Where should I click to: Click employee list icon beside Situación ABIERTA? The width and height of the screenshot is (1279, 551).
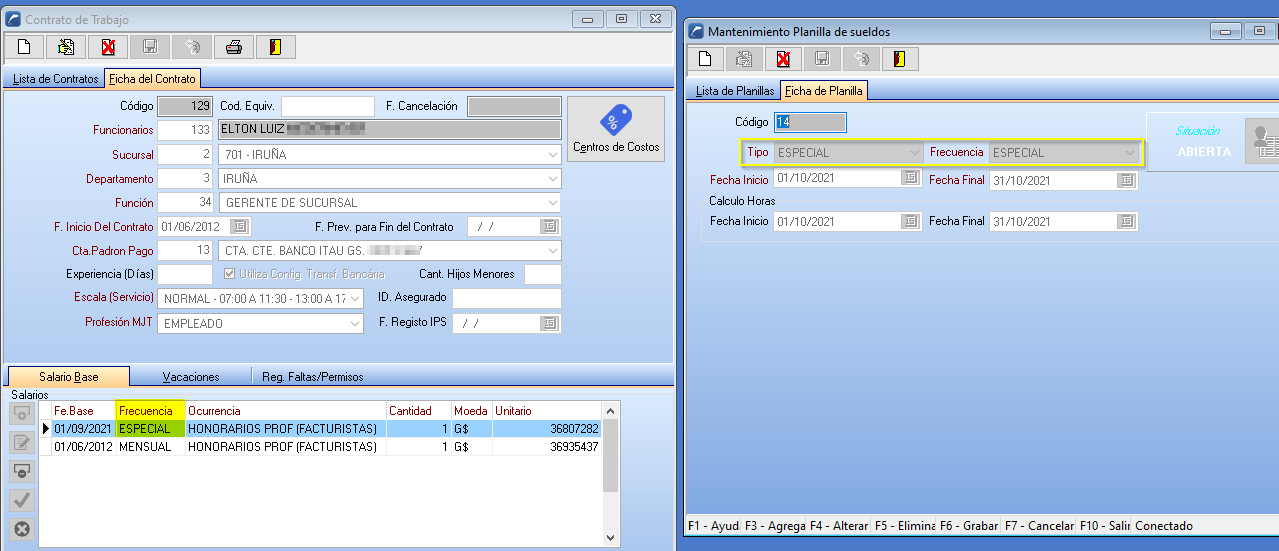1262,141
